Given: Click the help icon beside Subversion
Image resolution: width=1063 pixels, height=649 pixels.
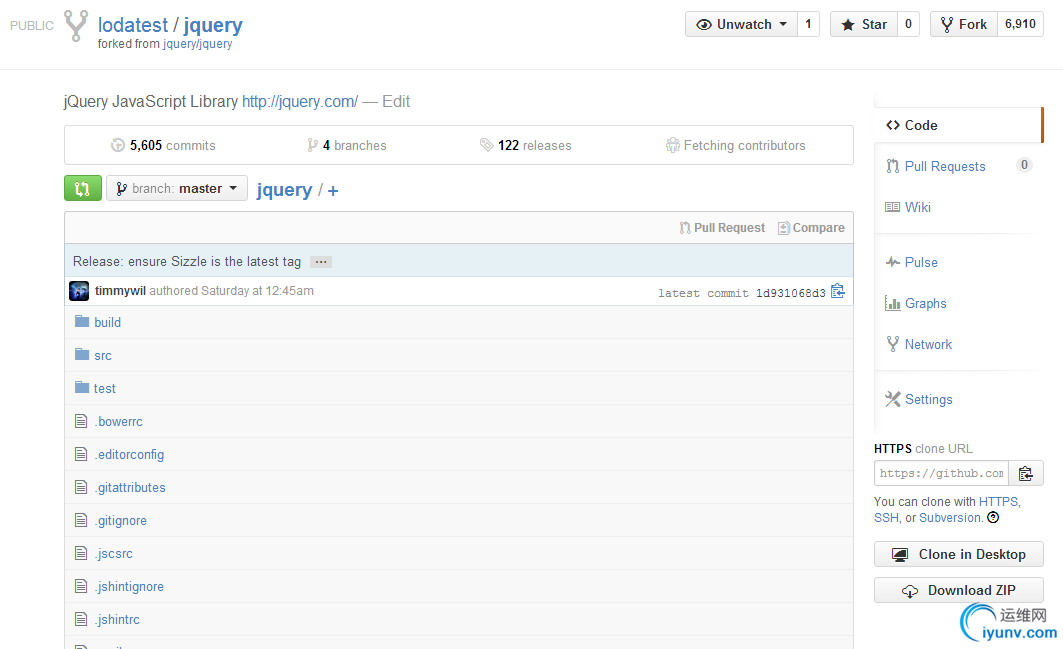Looking at the screenshot, I should (993, 517).
